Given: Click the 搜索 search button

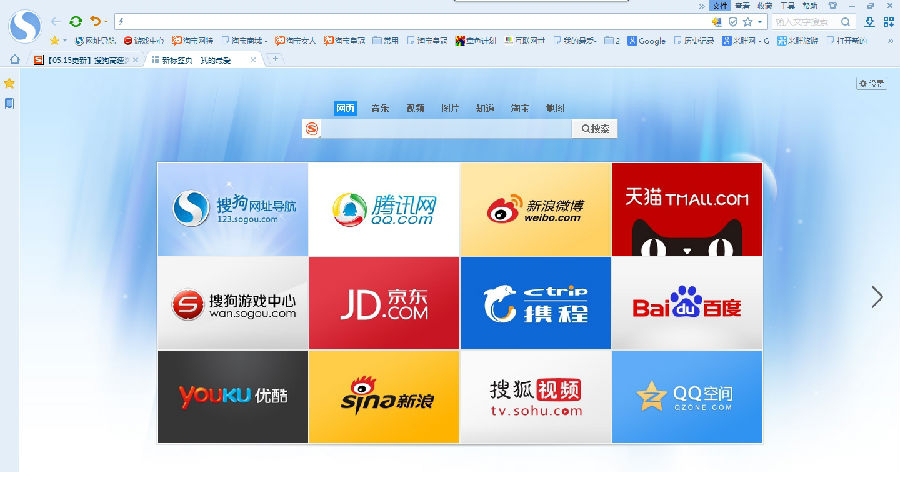Looking at the screenshot, I should pos(594,129).
